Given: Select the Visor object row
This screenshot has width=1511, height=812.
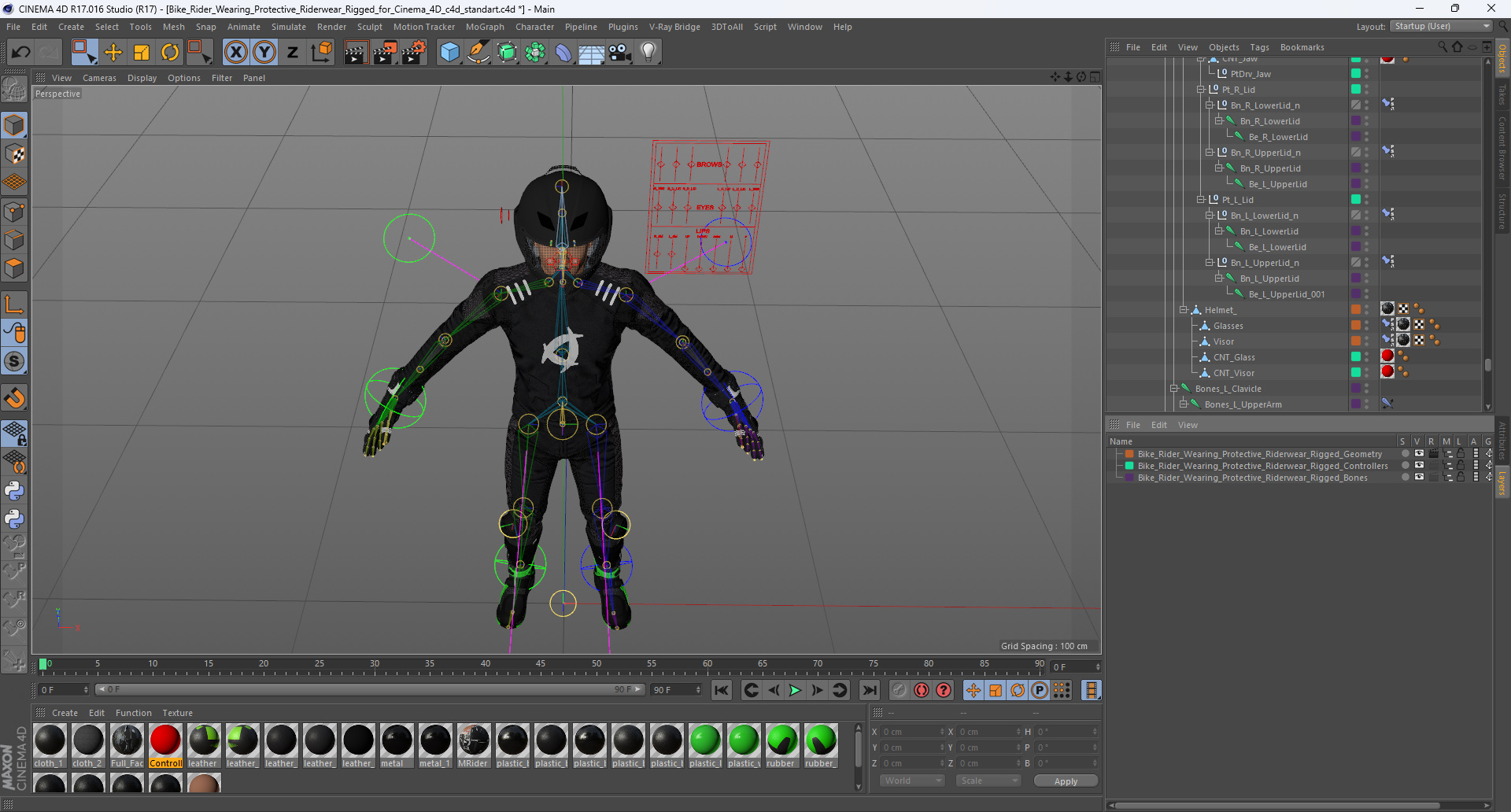Looking at the screenshot, I should [1224, 341].
